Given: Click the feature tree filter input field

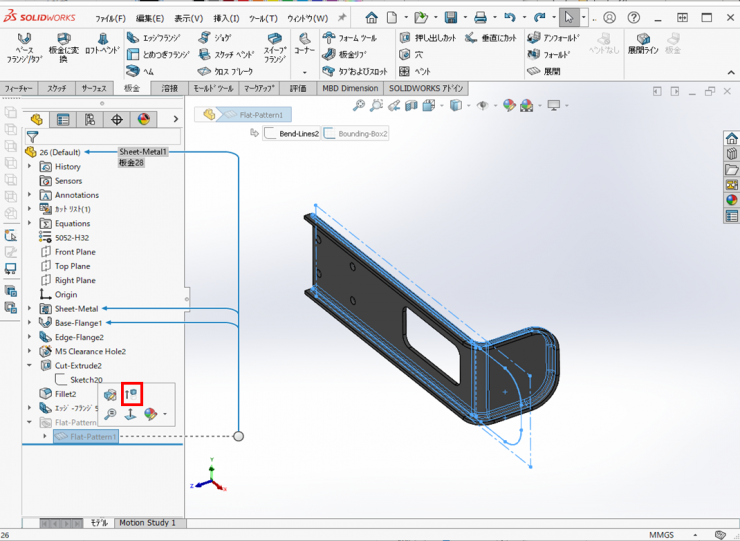Looking at the screenshot, I should point(110,137).
